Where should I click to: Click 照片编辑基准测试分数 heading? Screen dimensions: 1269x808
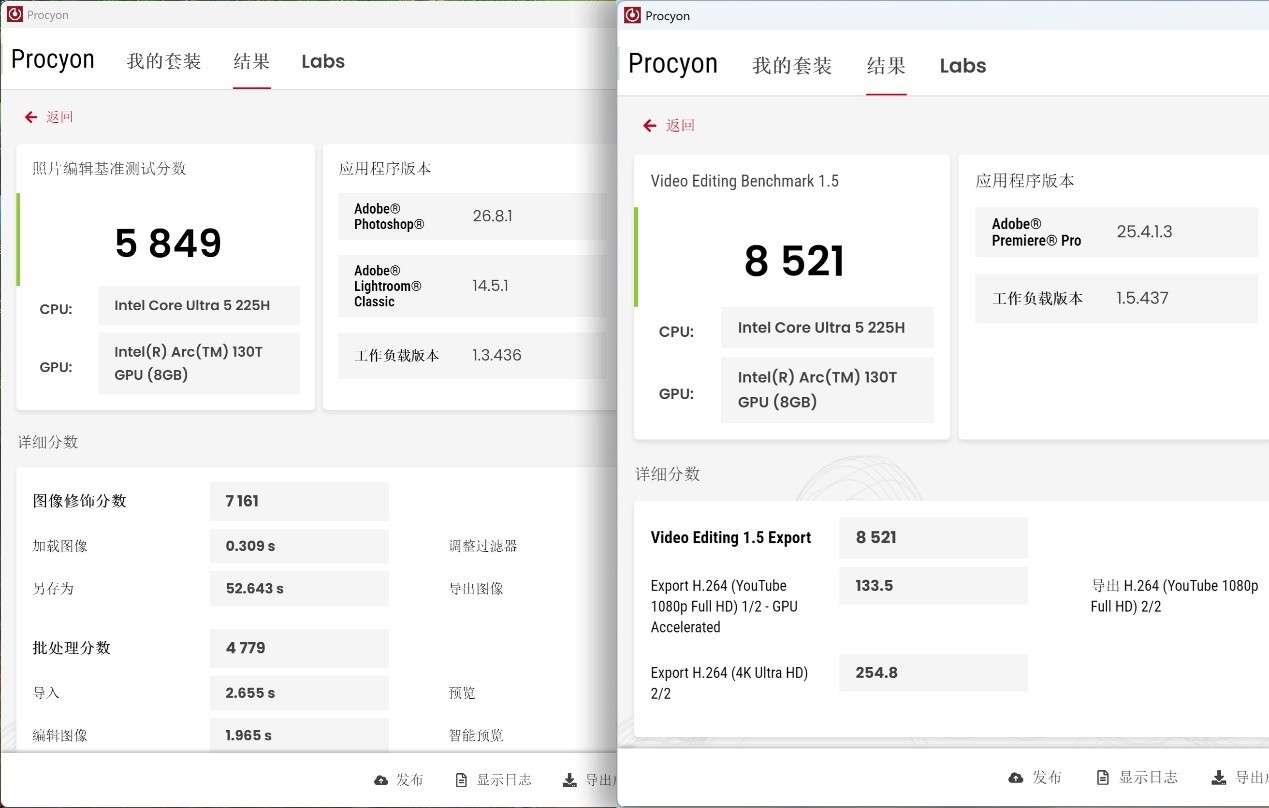click(110, 169)
